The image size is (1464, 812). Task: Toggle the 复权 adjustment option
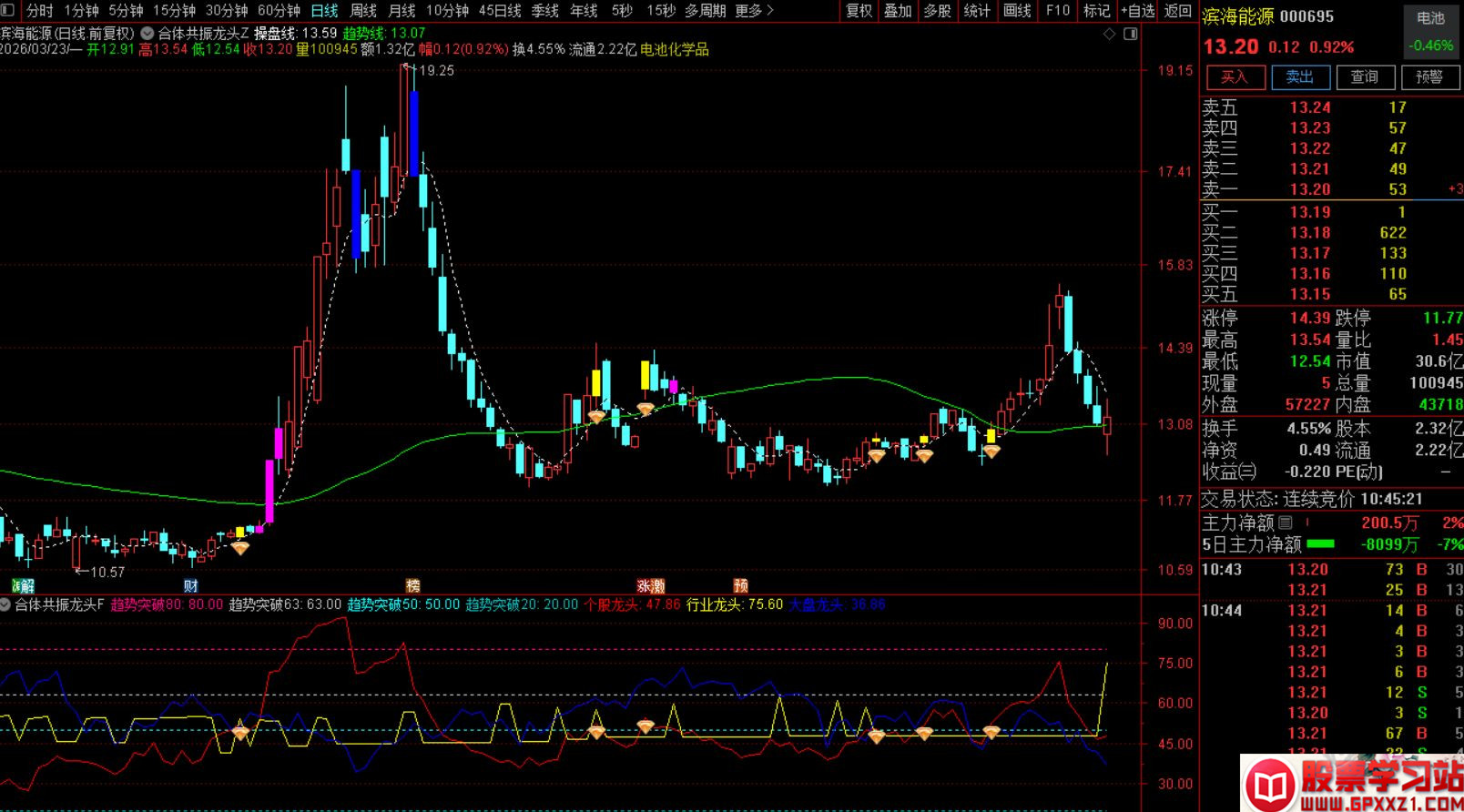(x=859, y=11)
